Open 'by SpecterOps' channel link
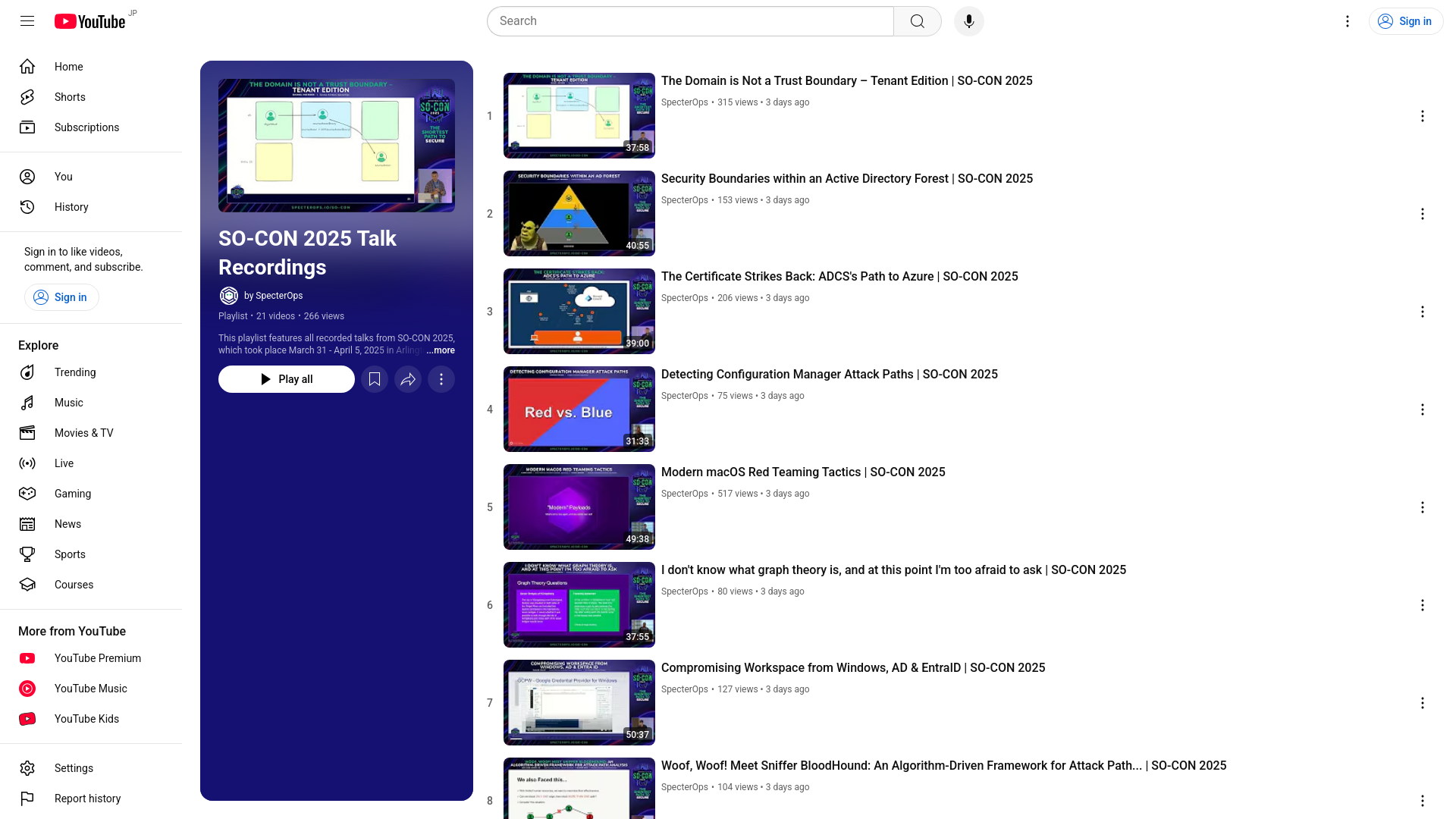This screenshot has width=1456, height=819. [x=273, y=296]
